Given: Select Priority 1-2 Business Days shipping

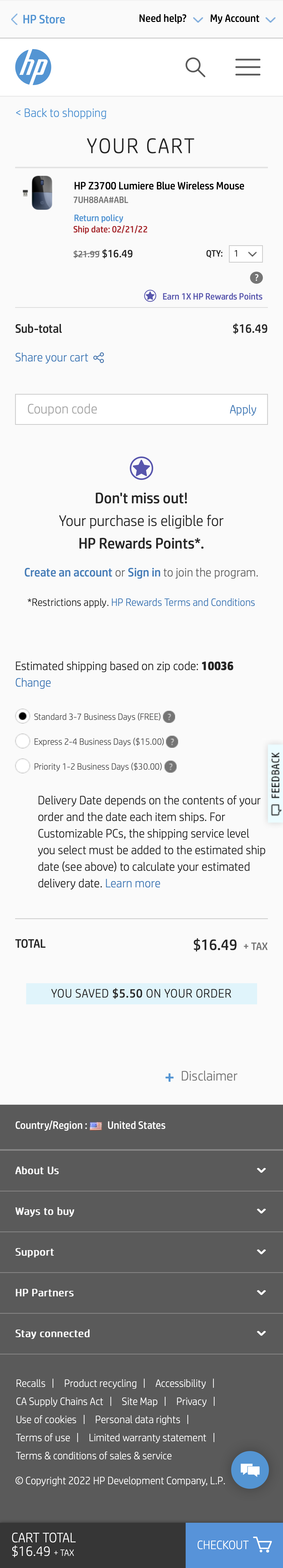Looking at the screenshot, I should pos(23,766).
